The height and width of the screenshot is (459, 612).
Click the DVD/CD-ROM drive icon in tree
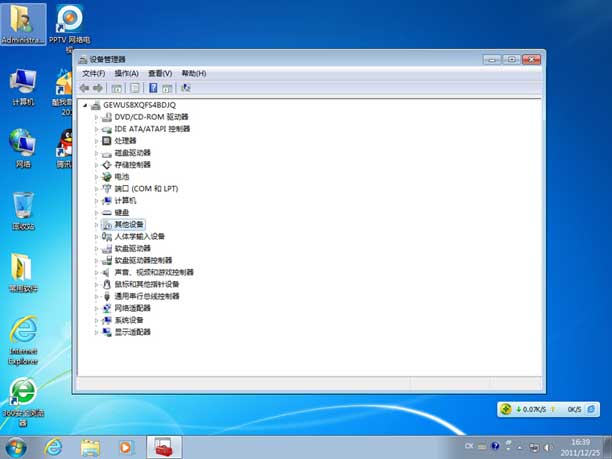[x=107, y=117]
